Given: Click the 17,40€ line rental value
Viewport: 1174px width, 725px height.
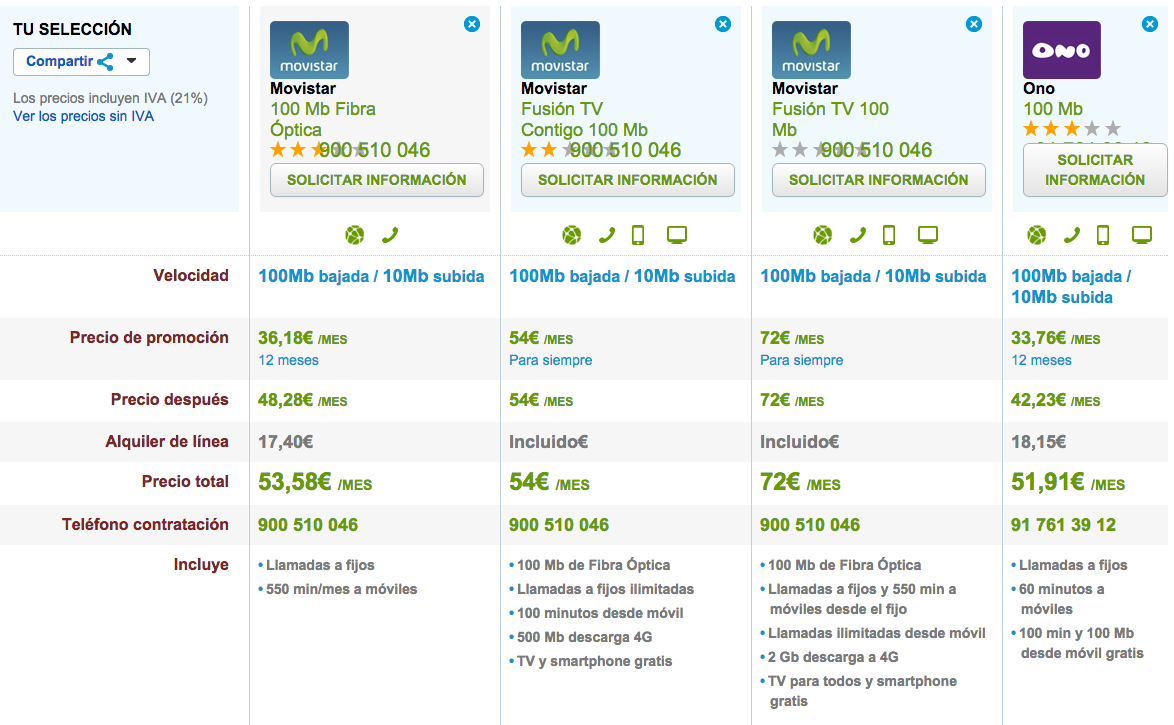Looking at the screenshot, I should pyautogui.click(x=285, y=442).
